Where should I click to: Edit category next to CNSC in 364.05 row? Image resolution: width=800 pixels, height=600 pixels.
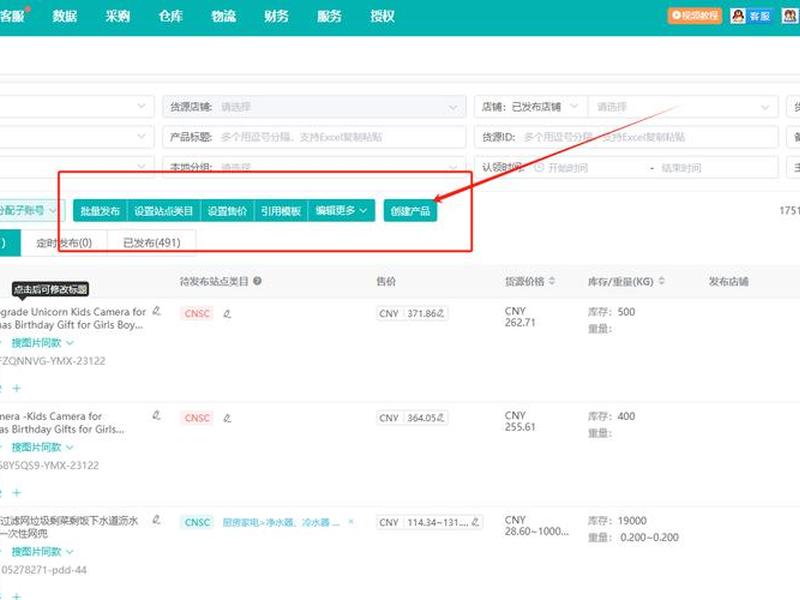[x=227, y=418]
